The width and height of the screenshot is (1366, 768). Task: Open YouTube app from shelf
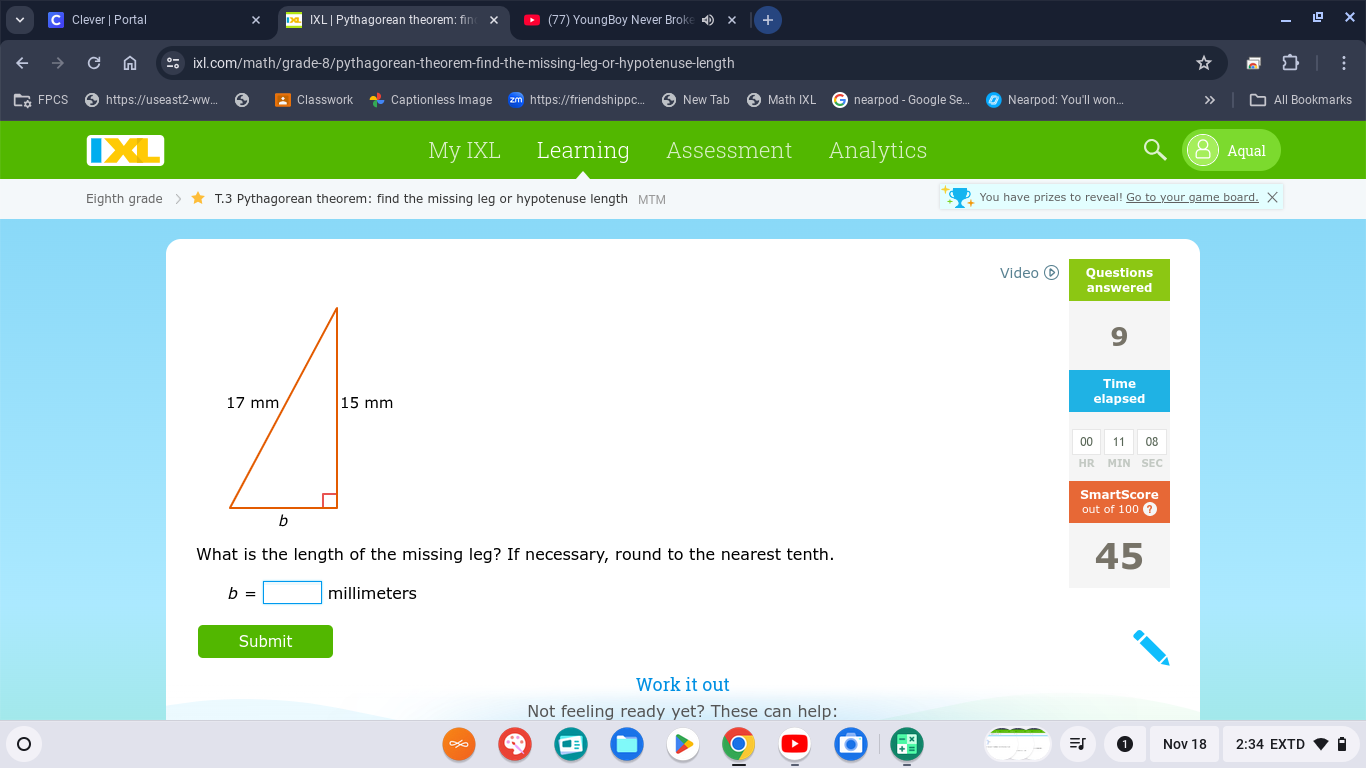(795, 744)
